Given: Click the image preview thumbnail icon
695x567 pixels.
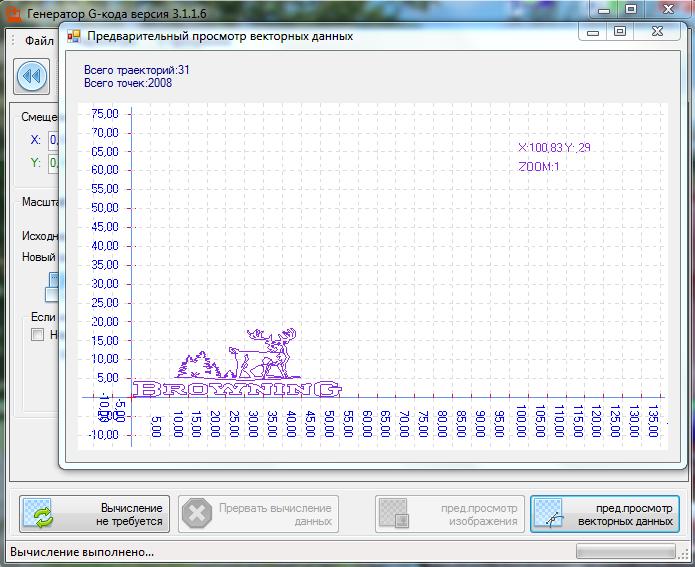Looking at the screenshot, I should click(x=394, y=514).
